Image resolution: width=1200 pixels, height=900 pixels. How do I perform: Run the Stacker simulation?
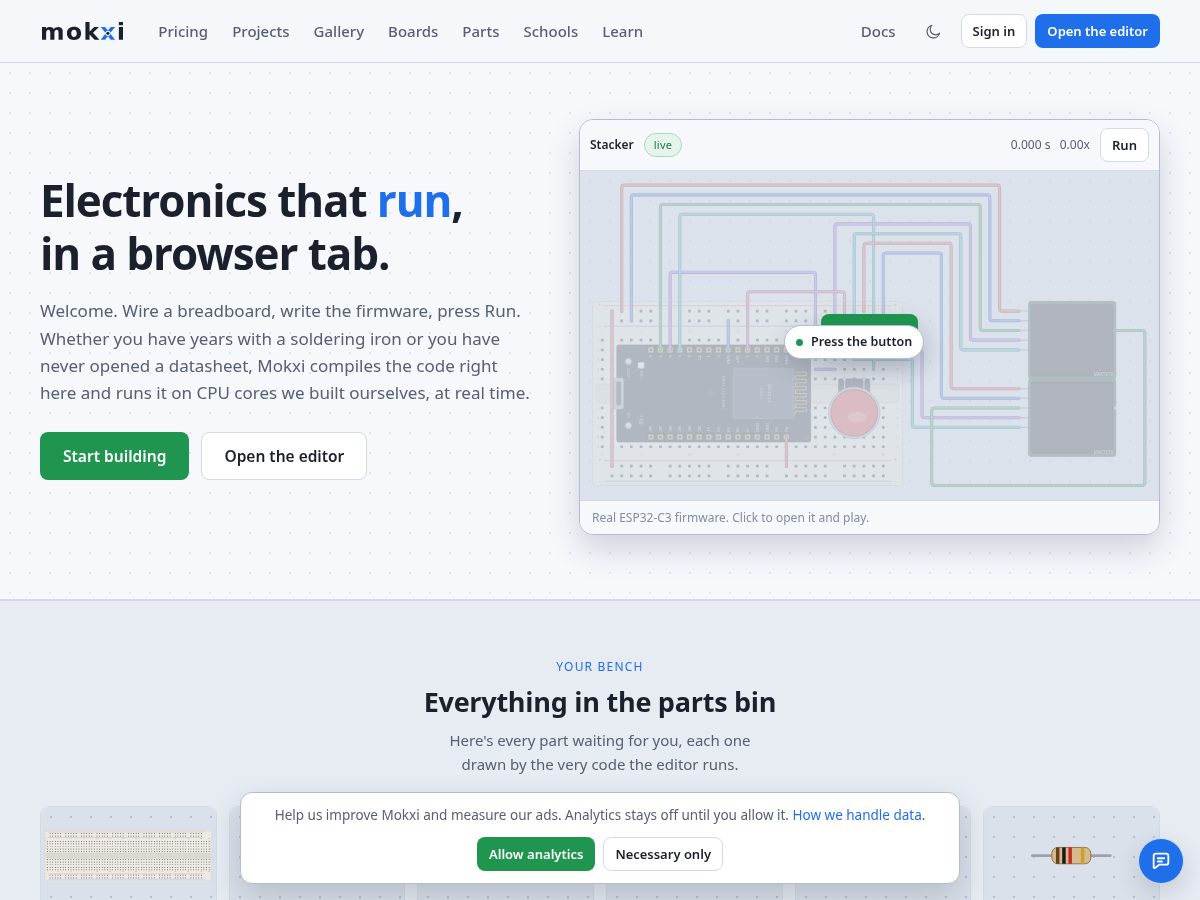pyautogui.click(x=1124, y=145)
